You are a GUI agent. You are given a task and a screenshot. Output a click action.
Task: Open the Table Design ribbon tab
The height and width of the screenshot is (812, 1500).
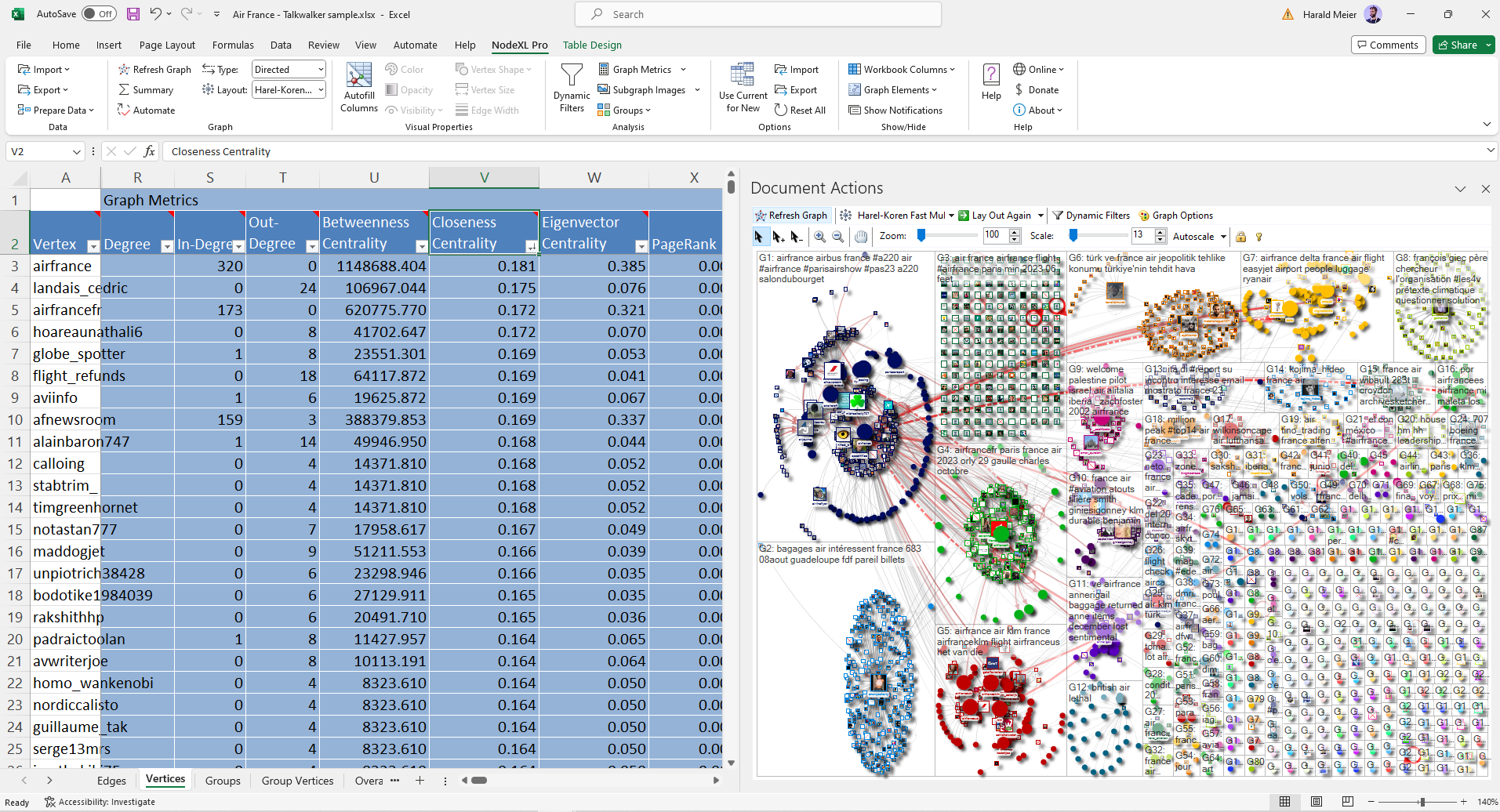tap(592, 45)
